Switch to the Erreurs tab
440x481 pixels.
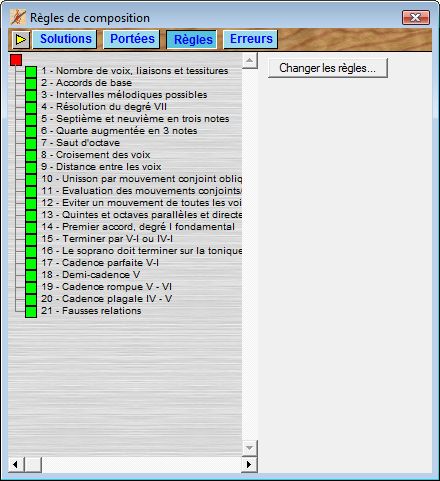[x=251, y=39]
